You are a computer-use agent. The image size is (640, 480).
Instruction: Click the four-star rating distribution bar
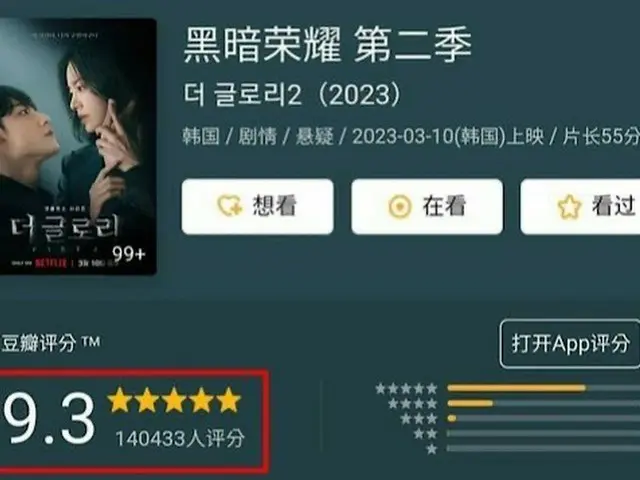coord(544,404)
